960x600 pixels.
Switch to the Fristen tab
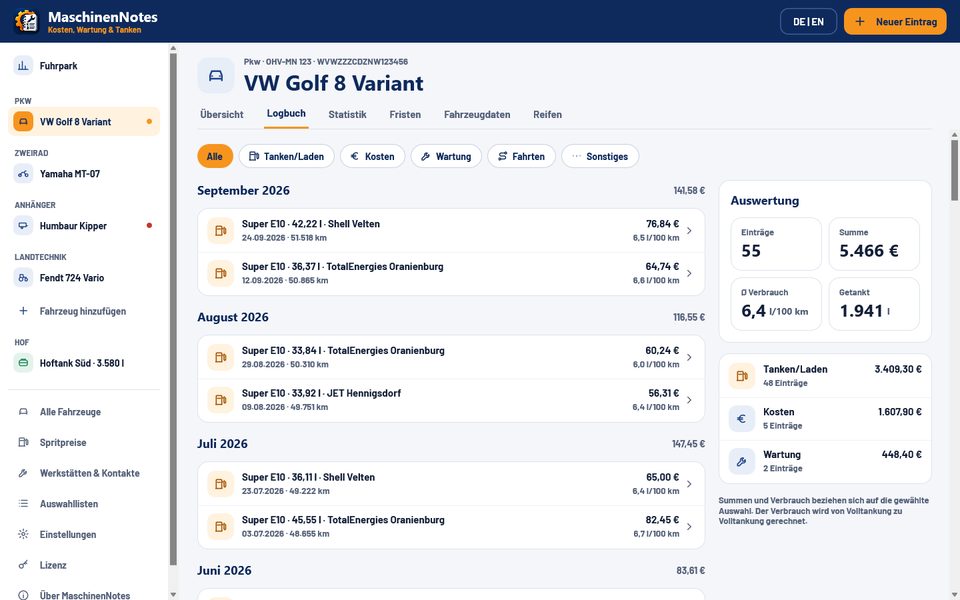[405, 114]
